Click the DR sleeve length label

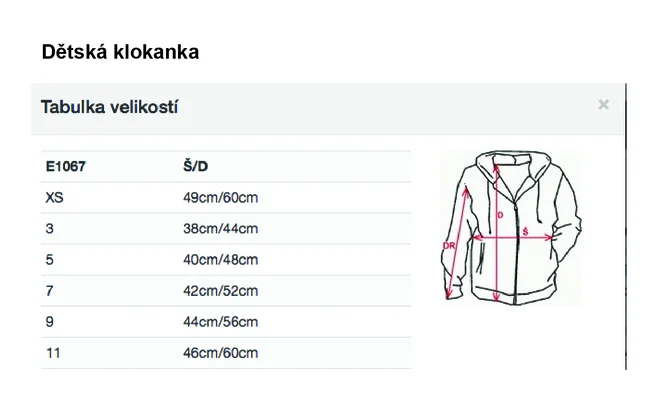click(449, 245)
